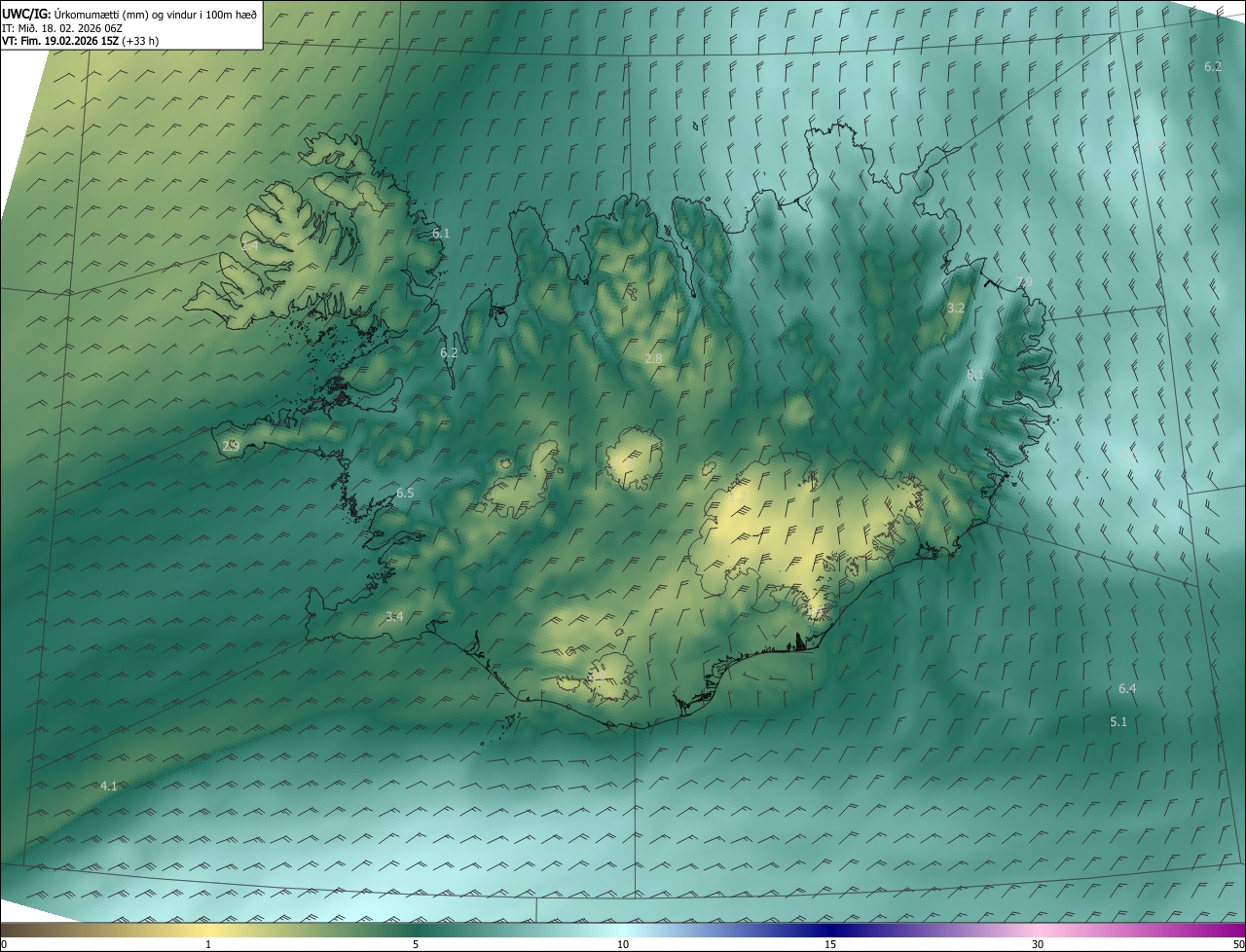Click the 3.4 value label
This screenshot has width=1246, height=952.
pyautogui.click(x=394, y=616)
